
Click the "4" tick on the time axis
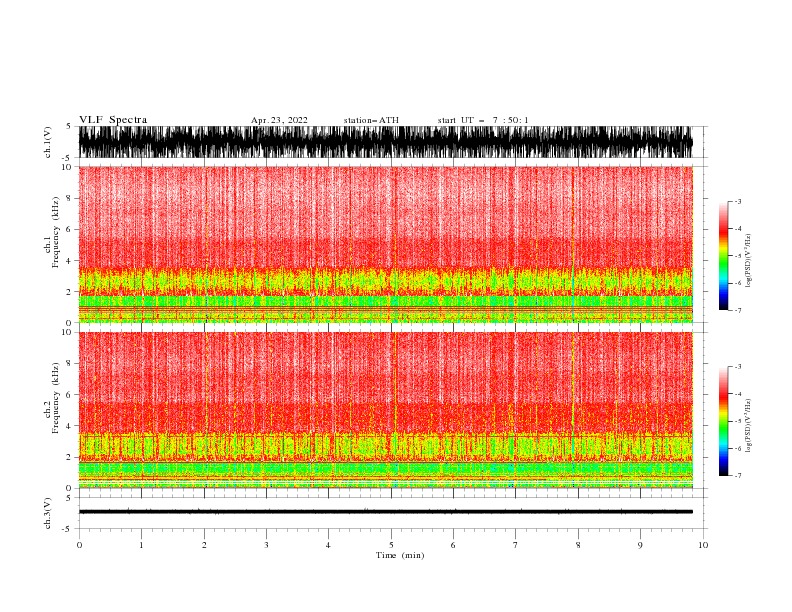point(328,545)
